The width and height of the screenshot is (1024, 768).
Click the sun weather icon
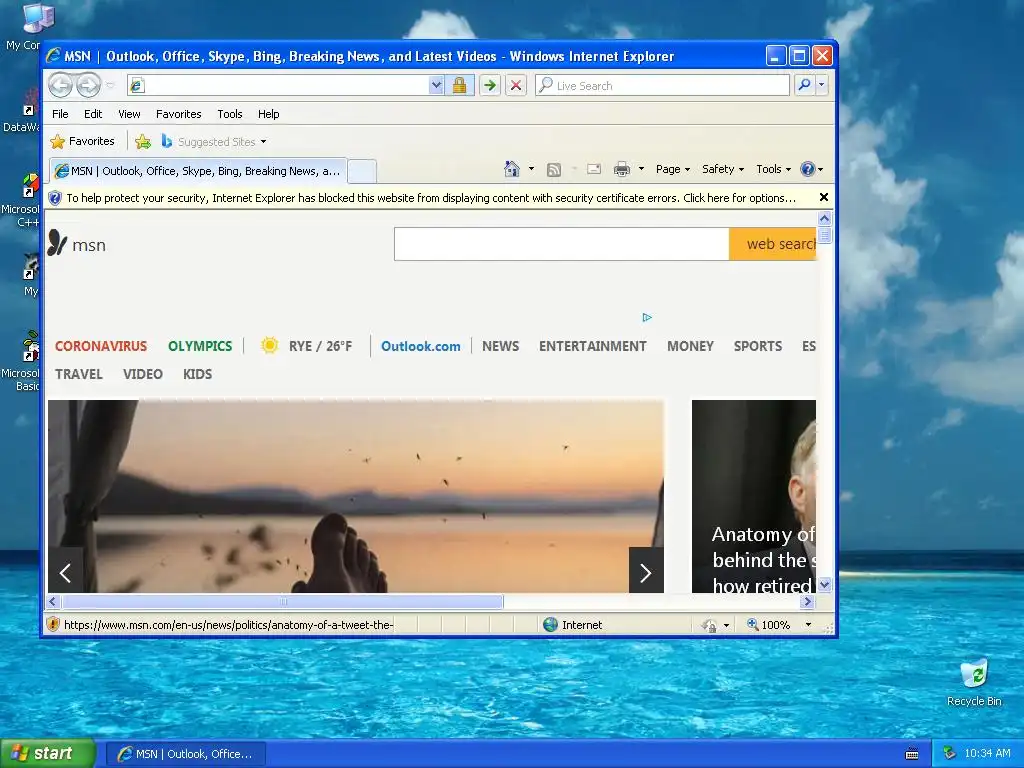pyautogui.click(x=269, y=345)
